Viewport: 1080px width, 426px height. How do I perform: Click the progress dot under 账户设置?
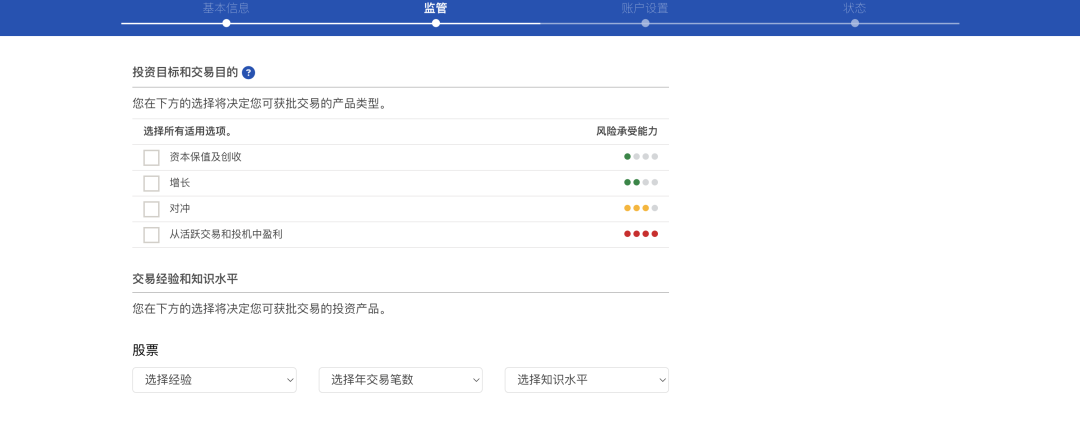click(x=645, y=23)
